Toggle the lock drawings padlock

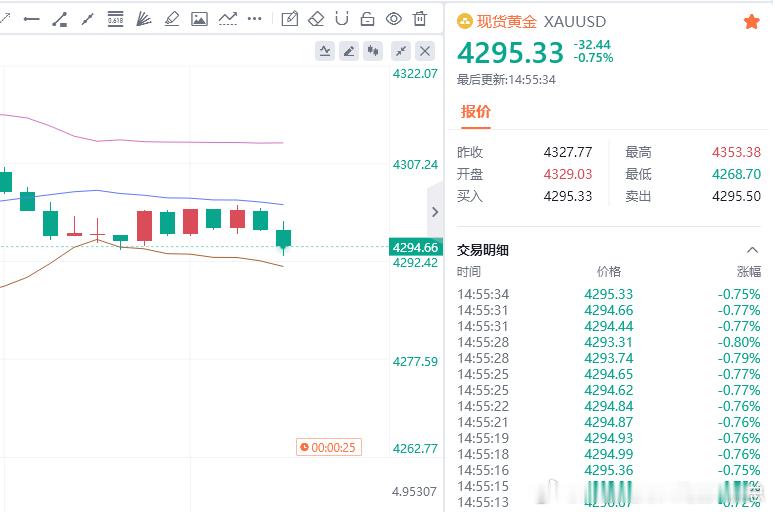367,19
